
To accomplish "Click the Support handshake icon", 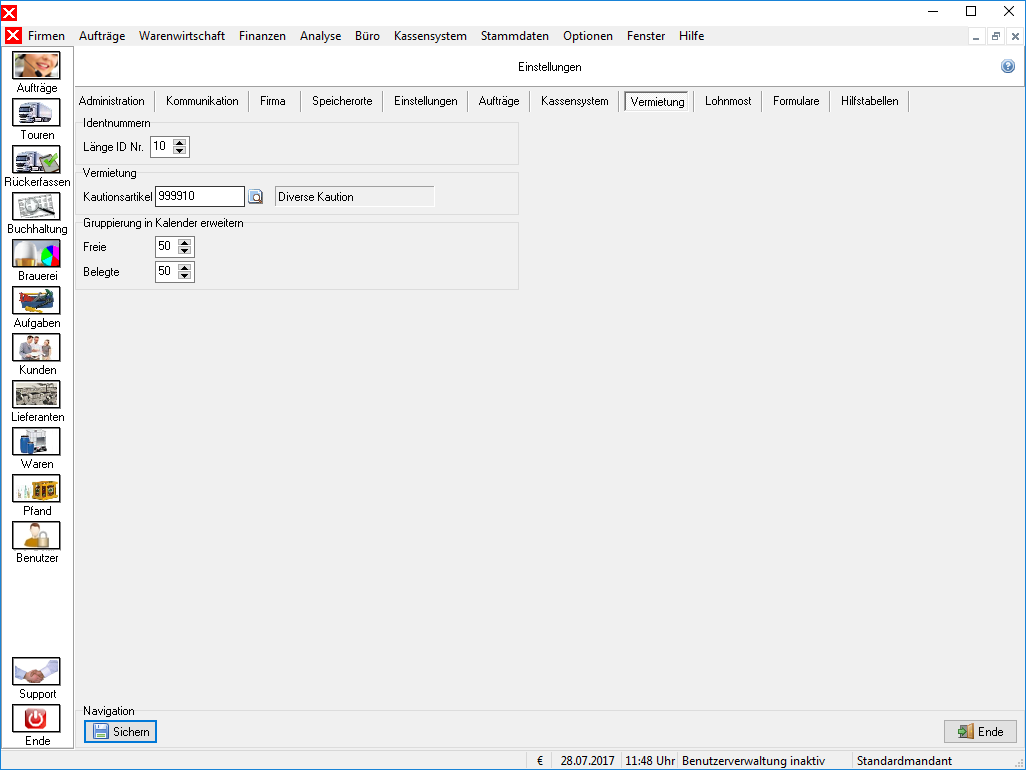I will click(x=36, y=672).
